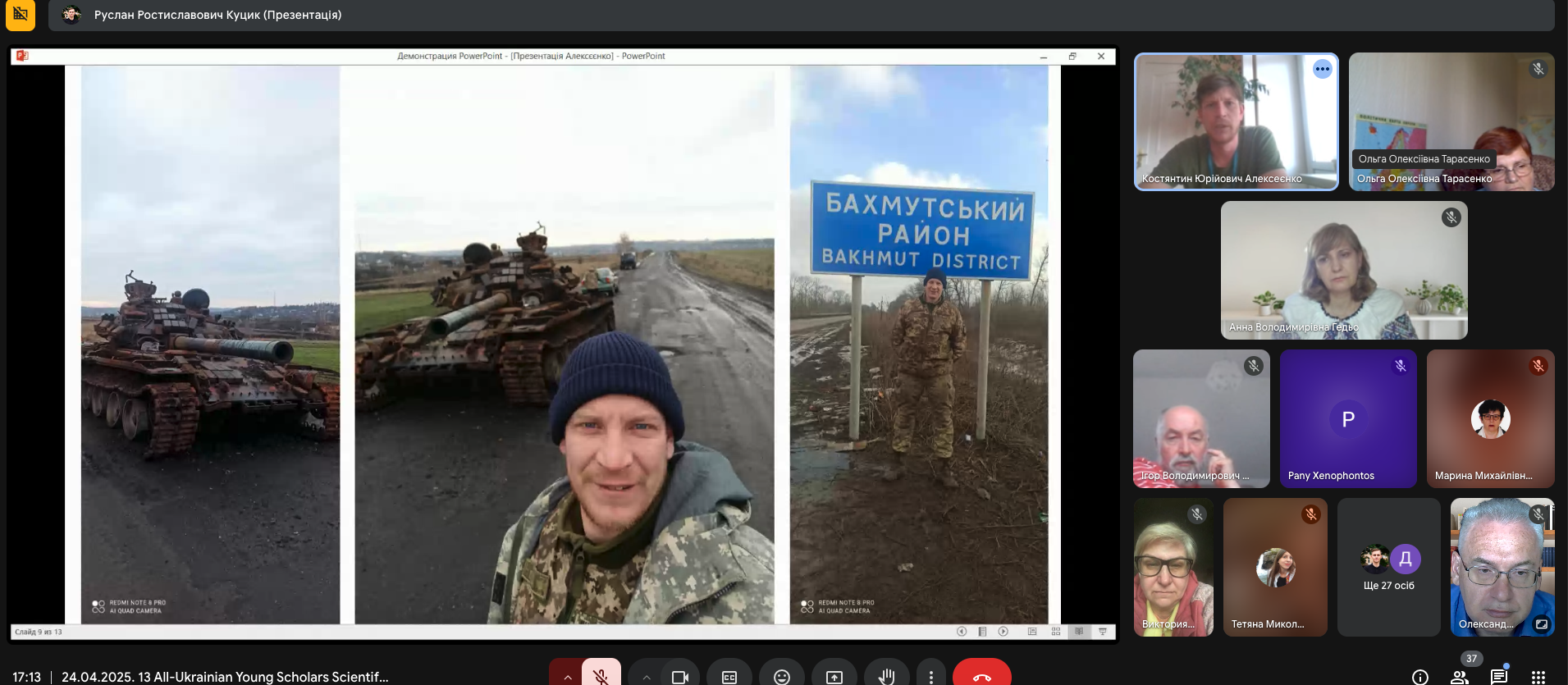Switch to reading view in PowerPoint
This screenshot has width=1568, height=685.
1078,631
